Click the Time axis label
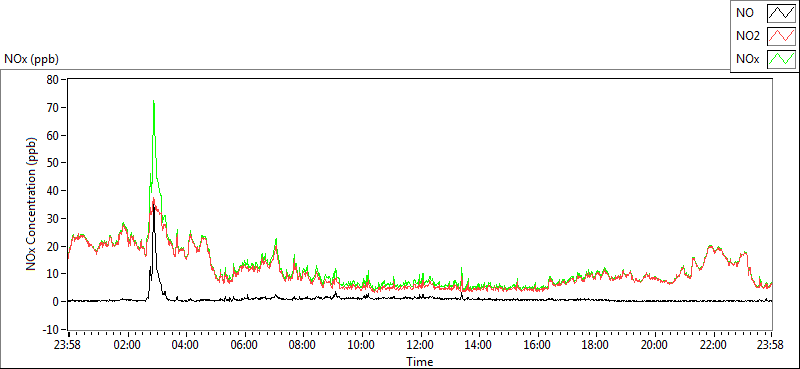Viewport: 800px width, 369px height. tap(419, 362)
